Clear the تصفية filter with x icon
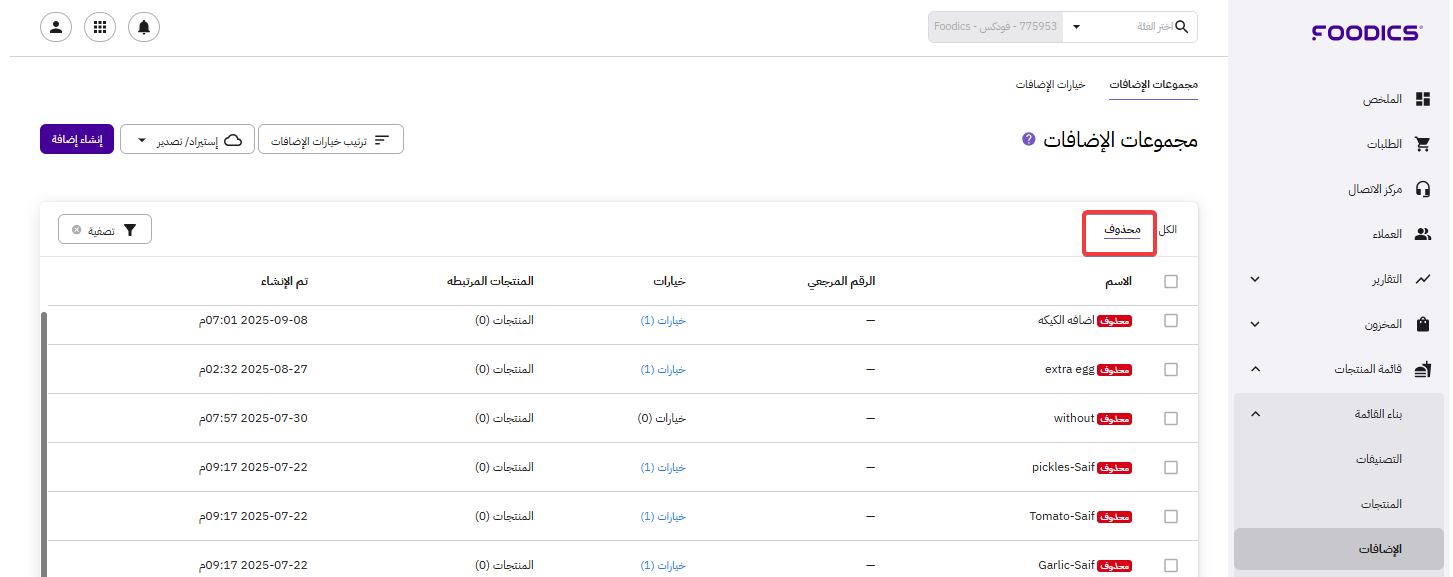 click(77, 230)
